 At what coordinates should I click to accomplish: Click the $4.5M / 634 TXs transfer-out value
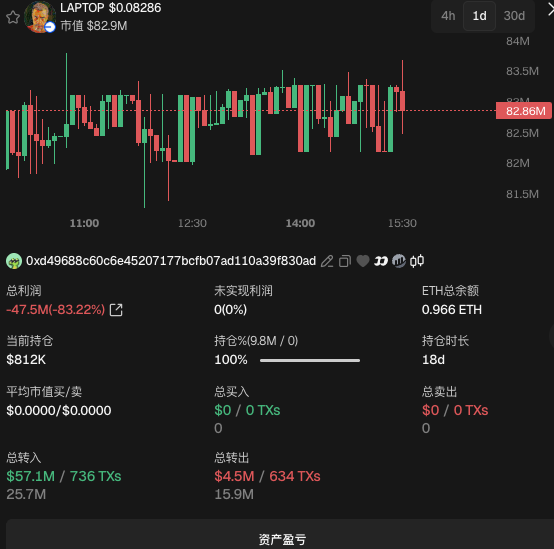(267, 476)
